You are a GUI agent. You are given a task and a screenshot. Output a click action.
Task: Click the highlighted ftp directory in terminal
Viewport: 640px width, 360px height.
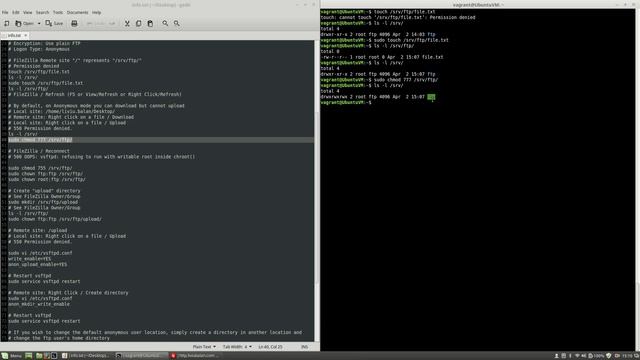(x=431, y=97)
